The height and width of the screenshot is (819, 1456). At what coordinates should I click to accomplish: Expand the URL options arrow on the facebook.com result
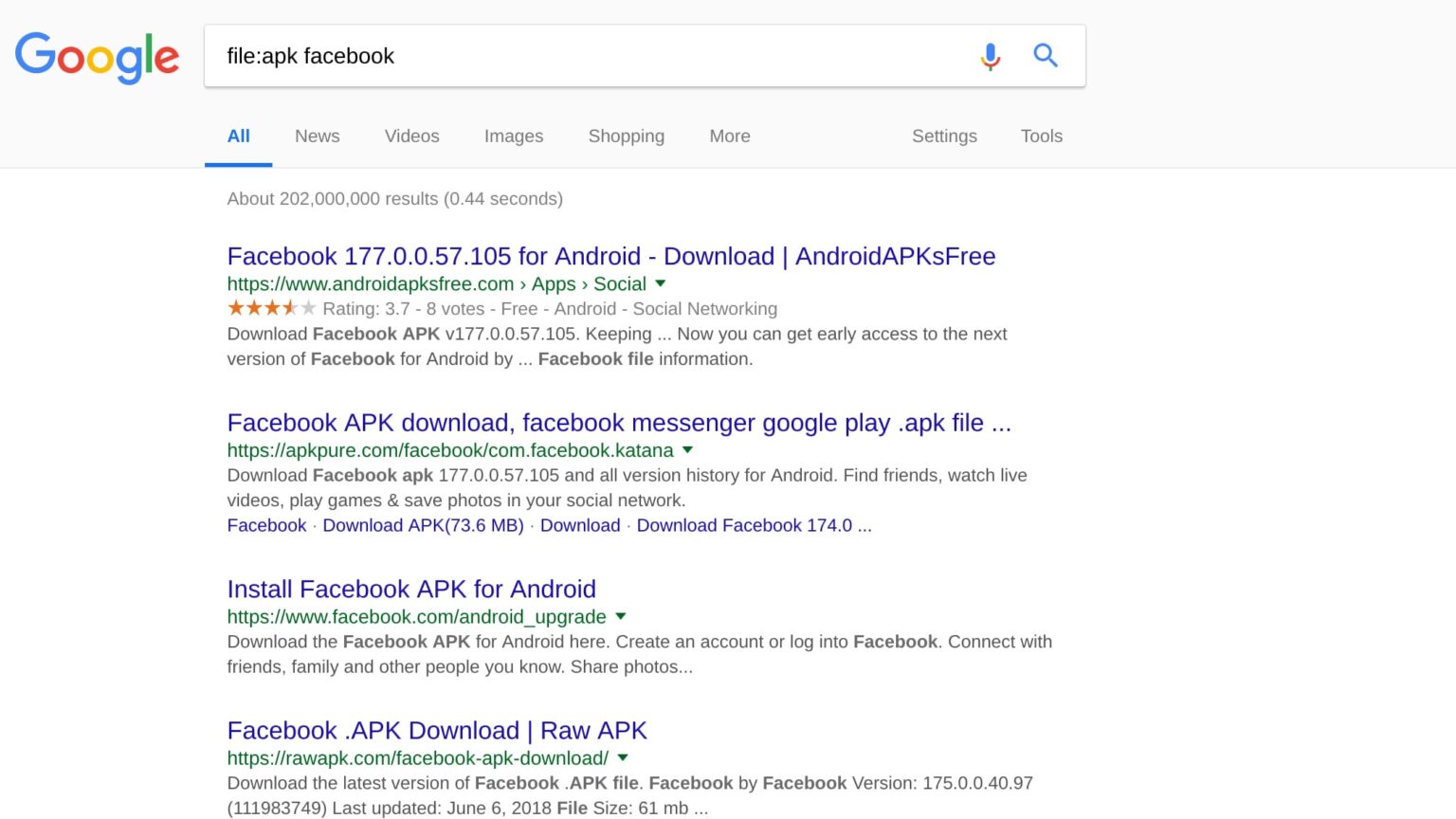tap(620, 616)
